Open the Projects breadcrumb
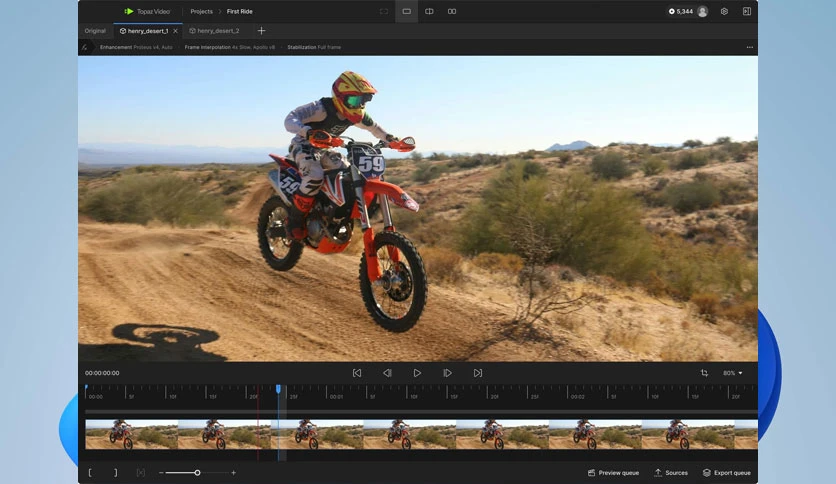Image resolution: width=836 pixels, height=484 pixels. tap(201, 11)
